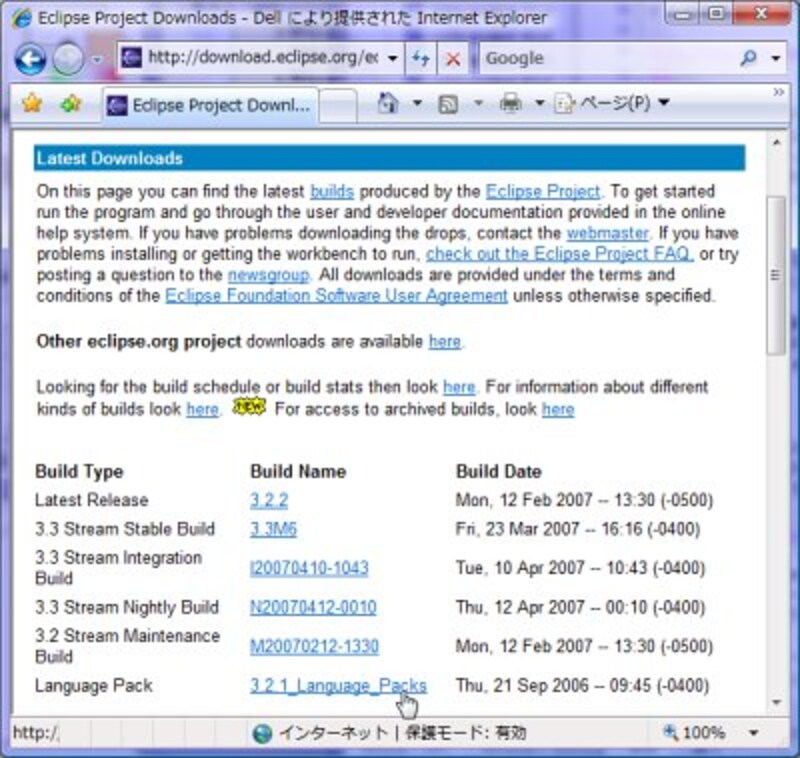Screen dimensions: 800x758
Task: Open the 3.2.2 latest release link
Action: pyautogui.click(x=269, y=500)
